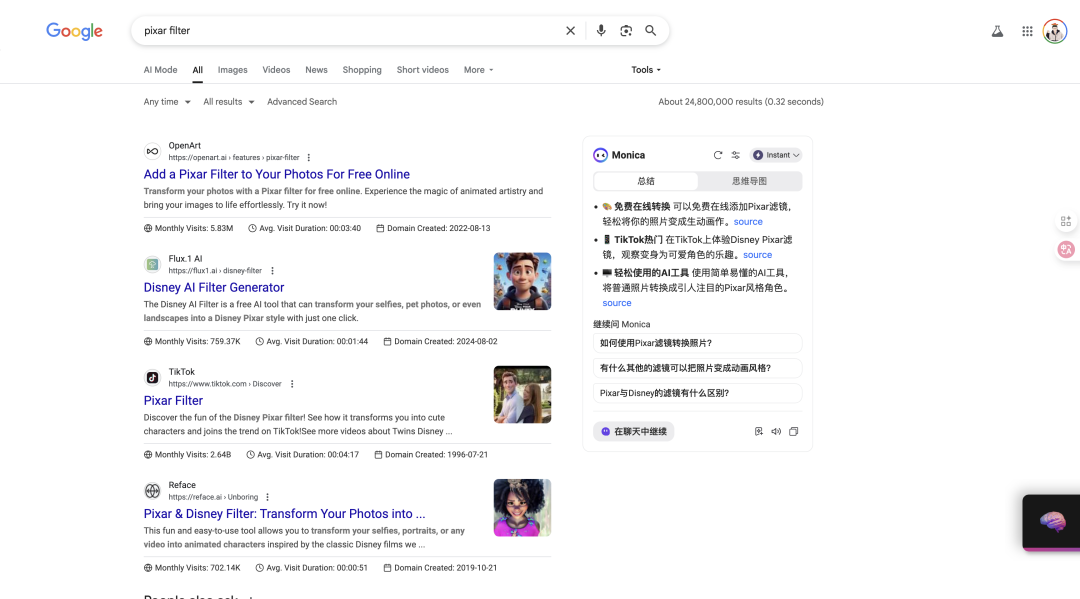Save Monica summary as note icon
This screenshot has width=1080, height=599.
pyautogui.click(x=758, y=432)
